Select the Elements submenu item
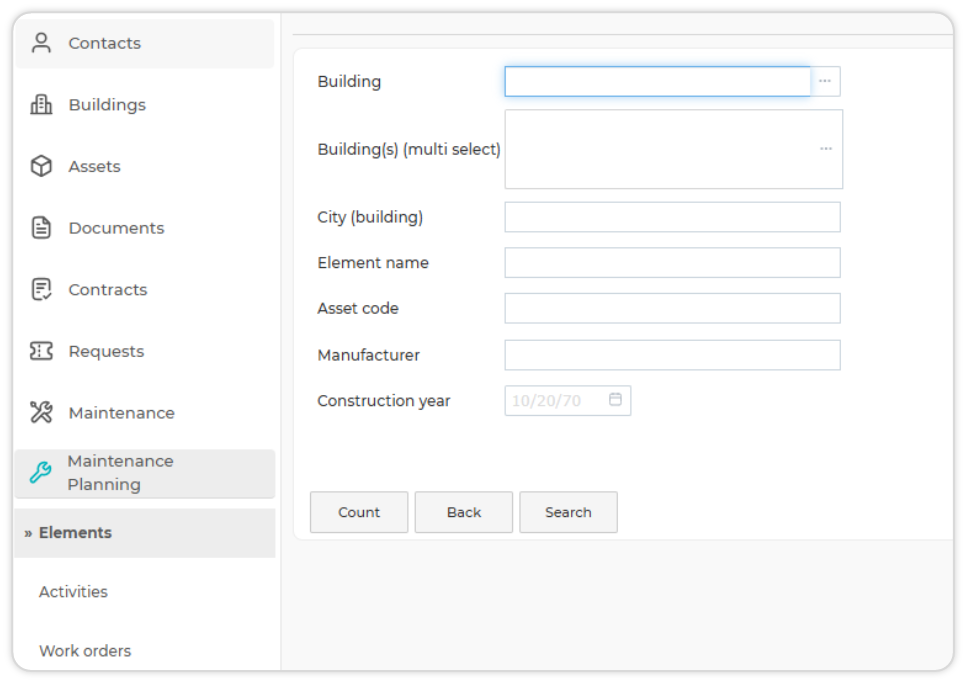 point(144,533)
